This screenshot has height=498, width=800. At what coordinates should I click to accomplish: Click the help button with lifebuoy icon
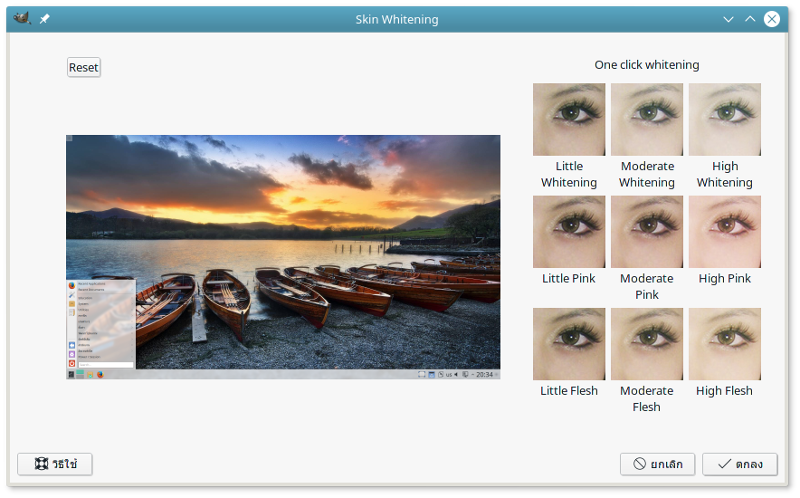coord(55,464)
